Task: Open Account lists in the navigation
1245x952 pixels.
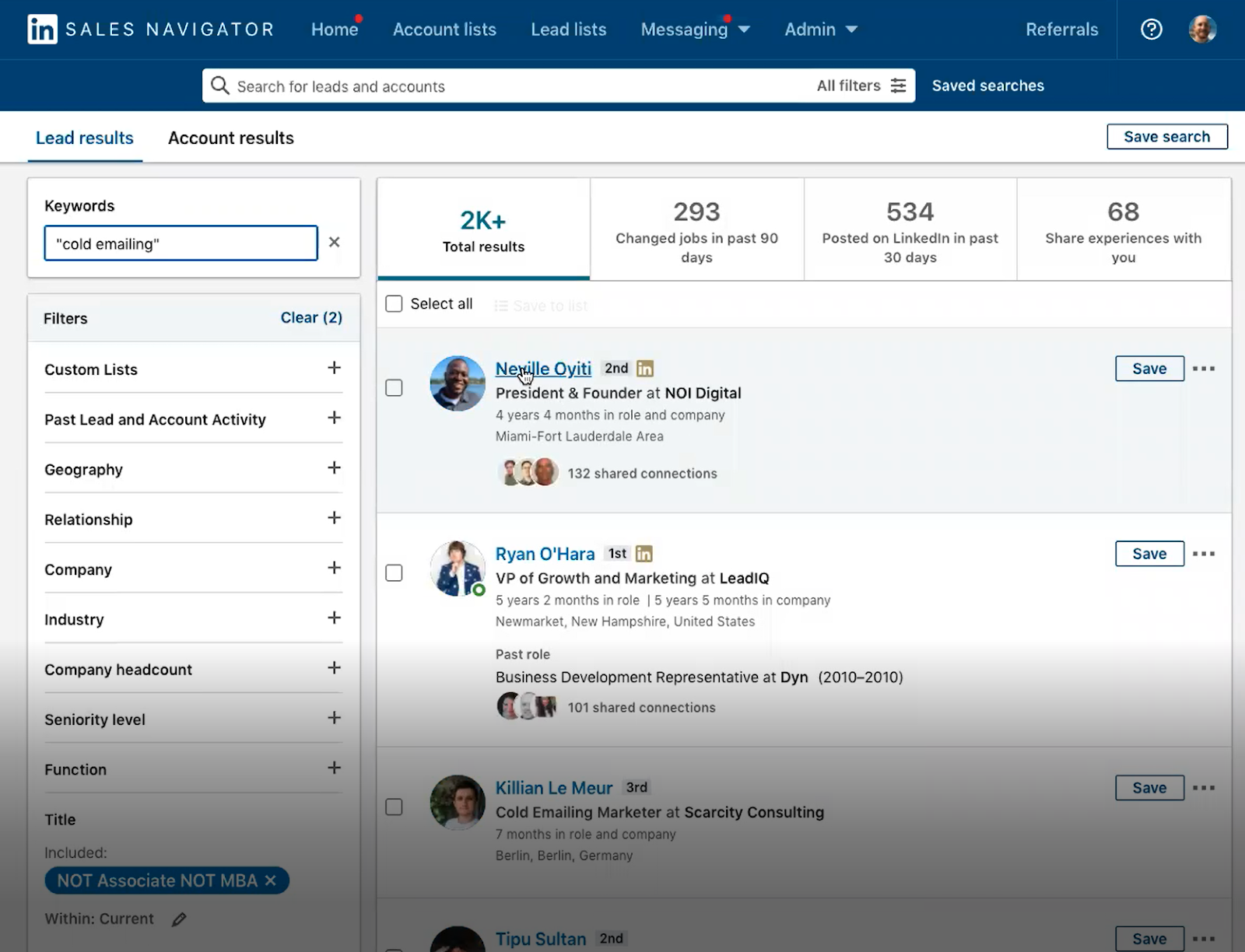Action: click(x=444, y=30)
